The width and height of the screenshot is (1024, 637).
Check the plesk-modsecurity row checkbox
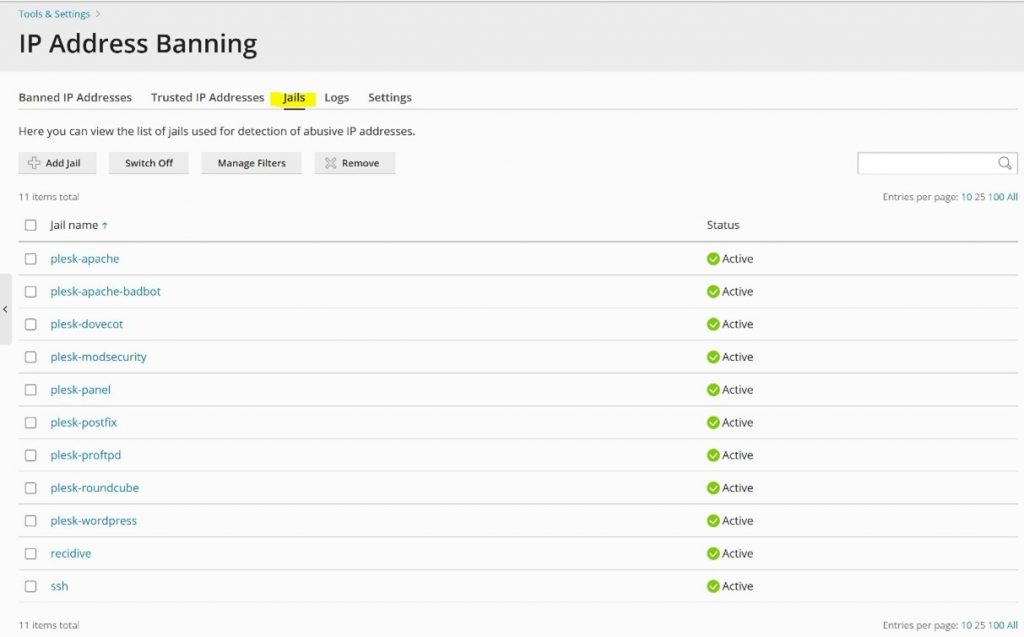(x=31, y=357)
